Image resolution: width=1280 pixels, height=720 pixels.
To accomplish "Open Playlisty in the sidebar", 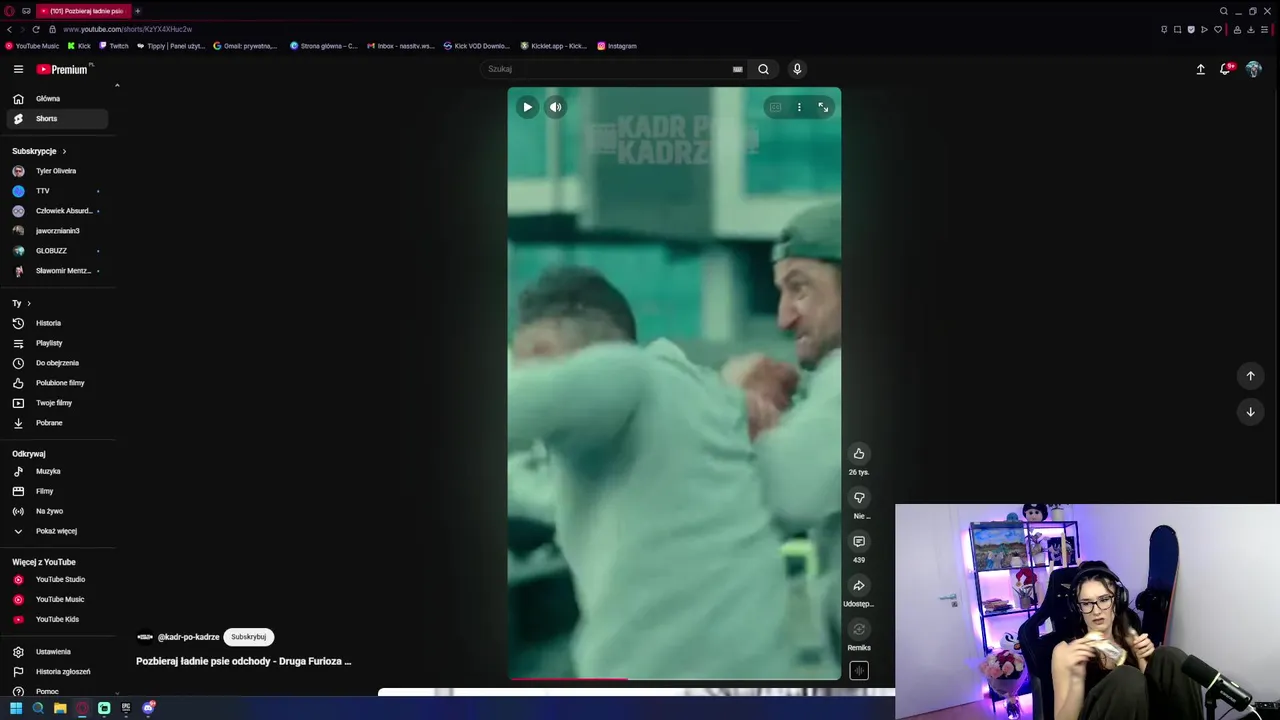I will pos(57,343).
